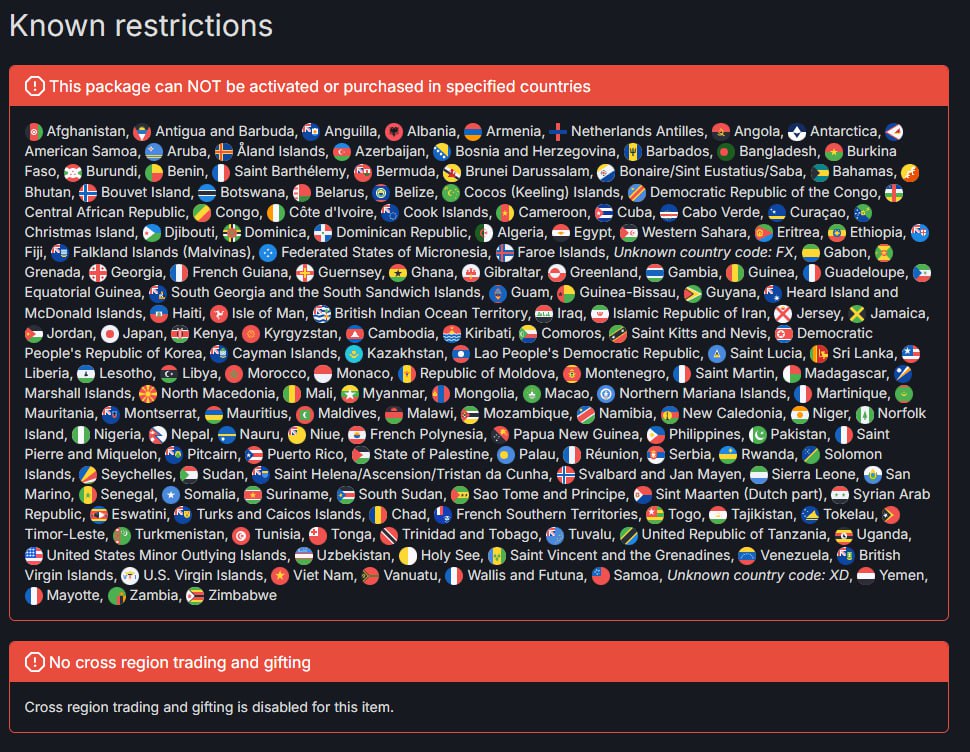Click the Viet Nam flag icon
This screenshot has width=970, height=752.
pyautogui.click(x=280, y=575)
